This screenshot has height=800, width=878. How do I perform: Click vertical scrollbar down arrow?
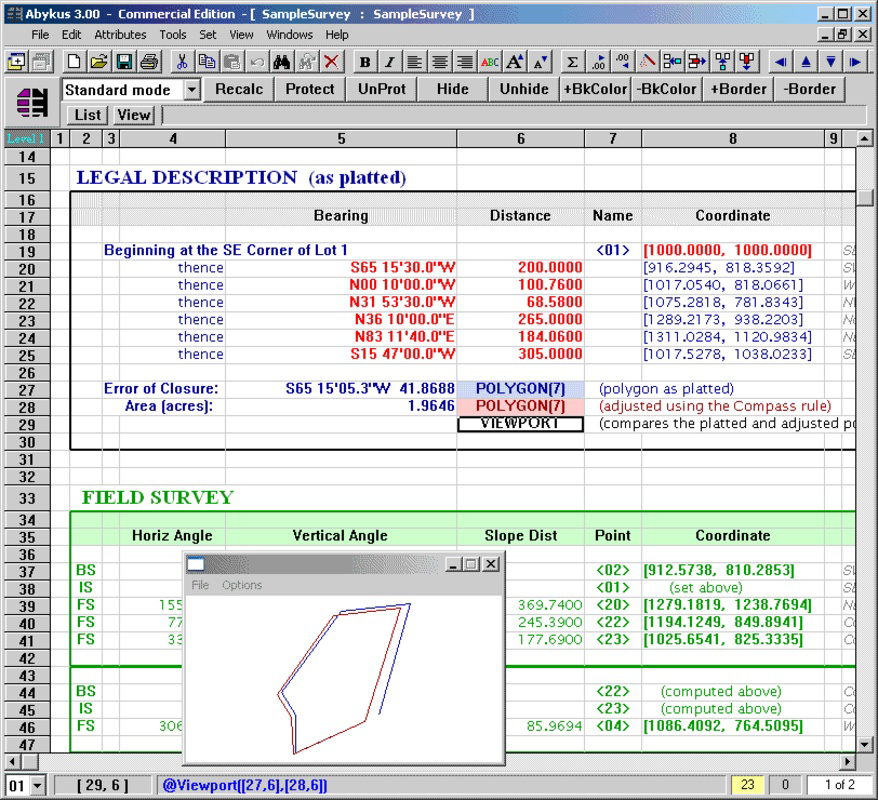865,745
